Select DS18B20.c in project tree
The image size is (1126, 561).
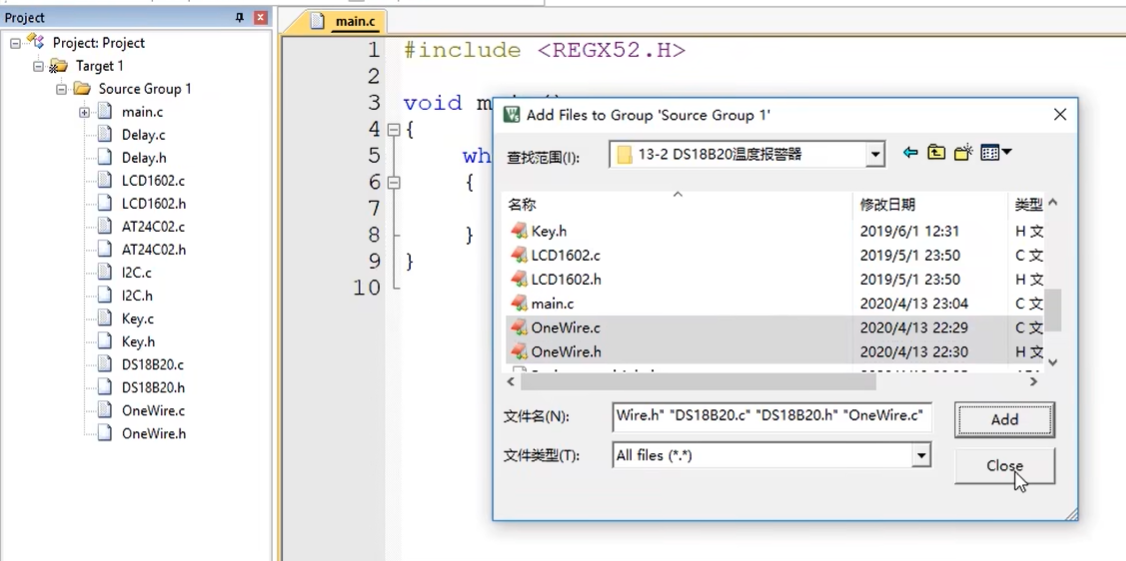point(153,365)
